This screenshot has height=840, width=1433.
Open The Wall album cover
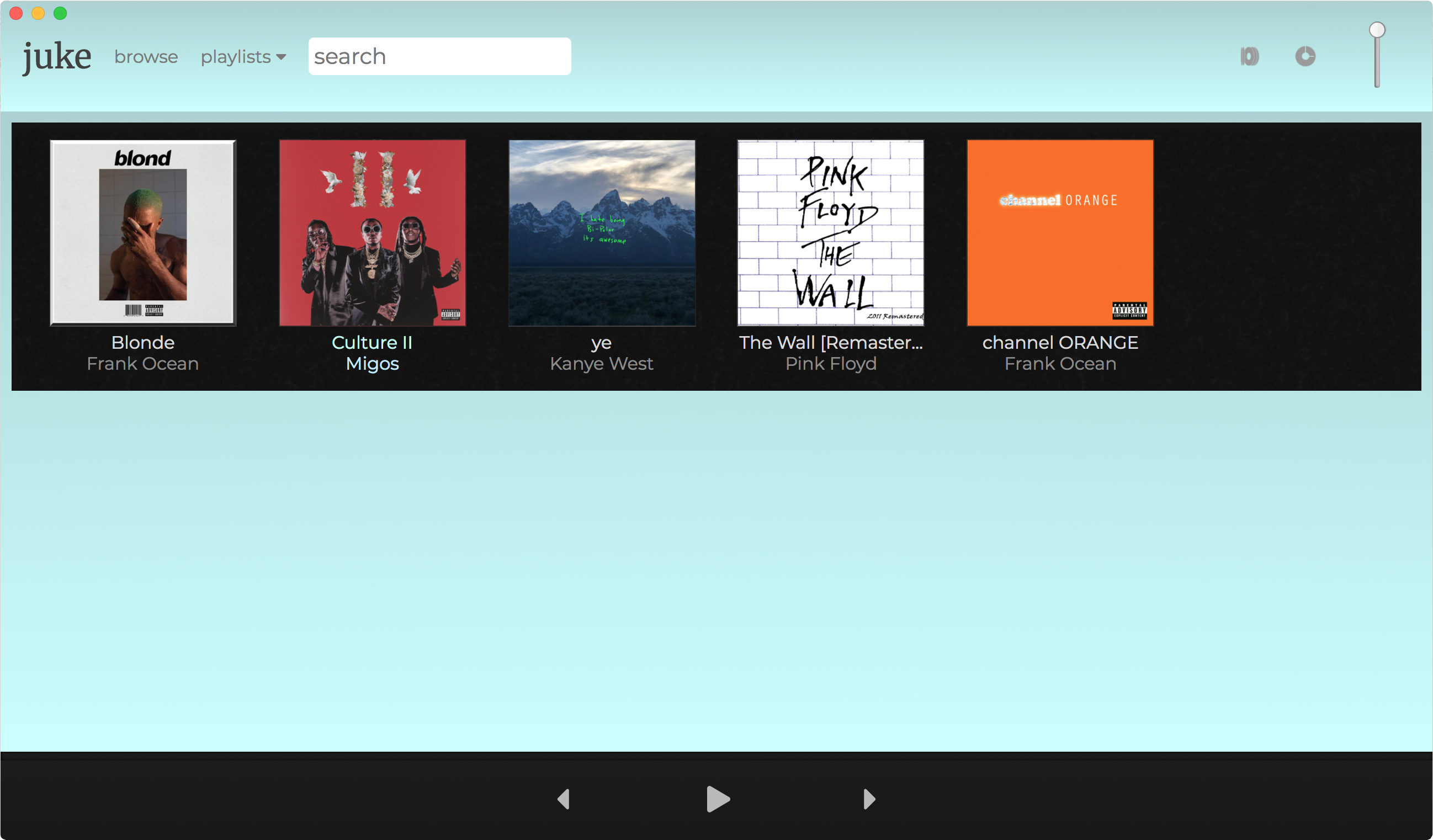coord(830,232)
